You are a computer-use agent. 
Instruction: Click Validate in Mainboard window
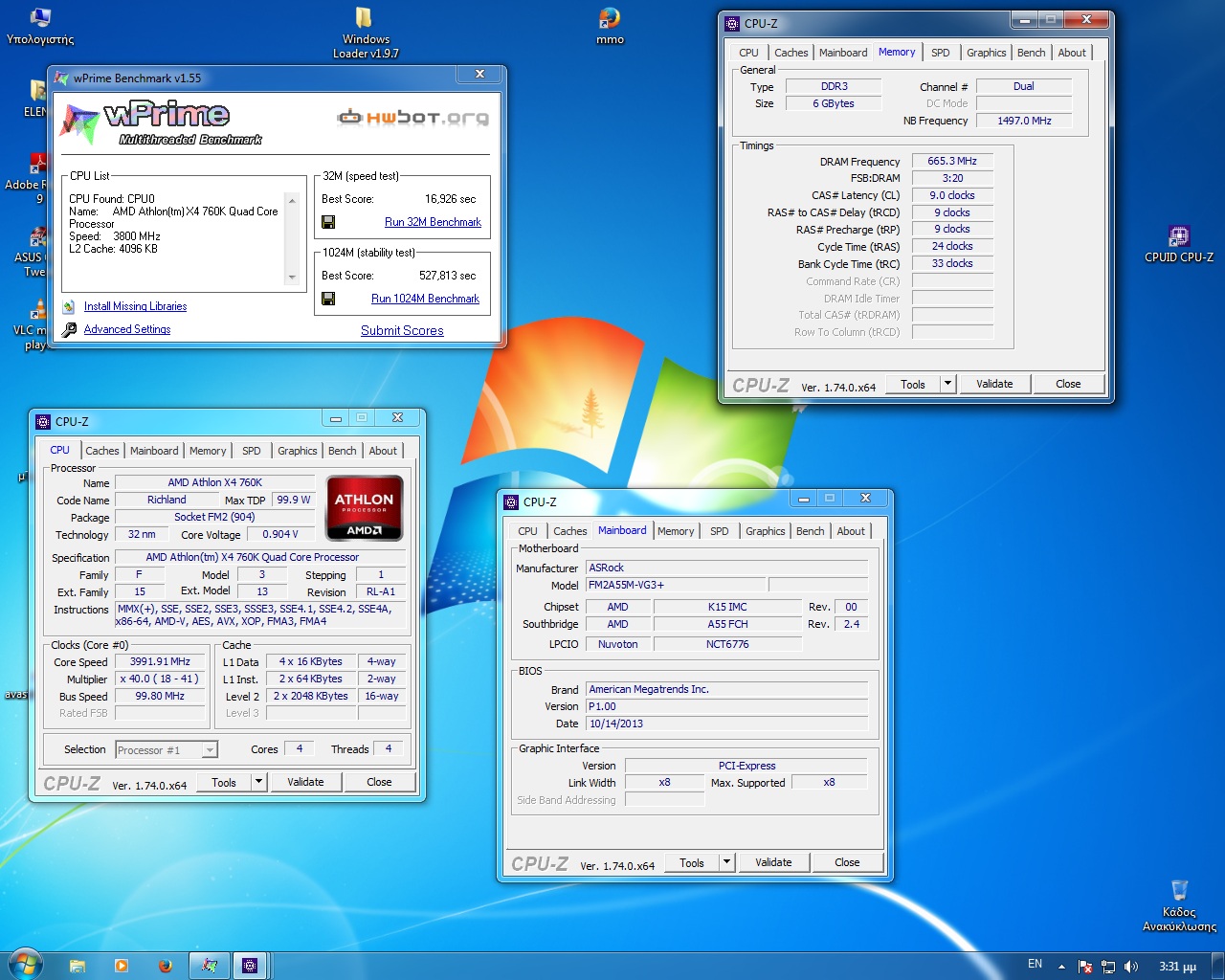click(x=773, y=862)
